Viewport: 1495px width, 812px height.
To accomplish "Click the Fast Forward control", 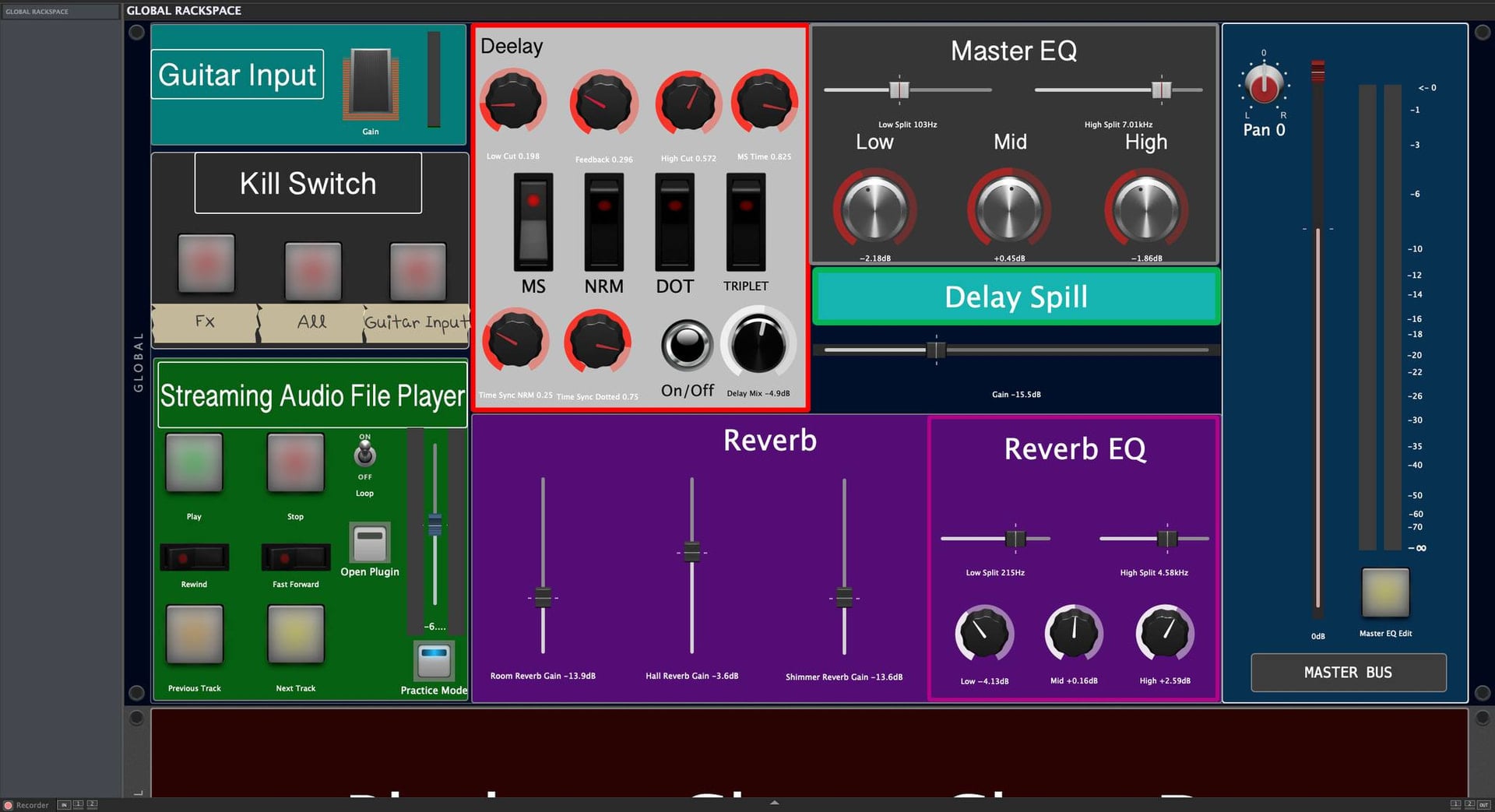I will [x=295, y=557].
